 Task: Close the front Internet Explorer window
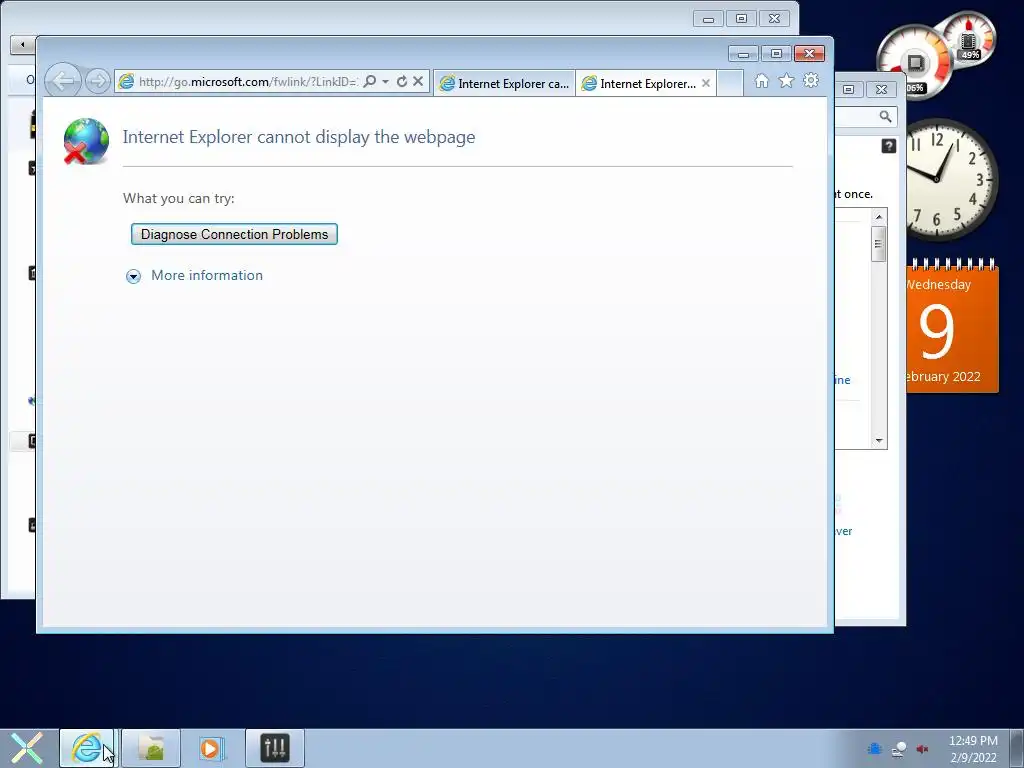tap(809, 54)
